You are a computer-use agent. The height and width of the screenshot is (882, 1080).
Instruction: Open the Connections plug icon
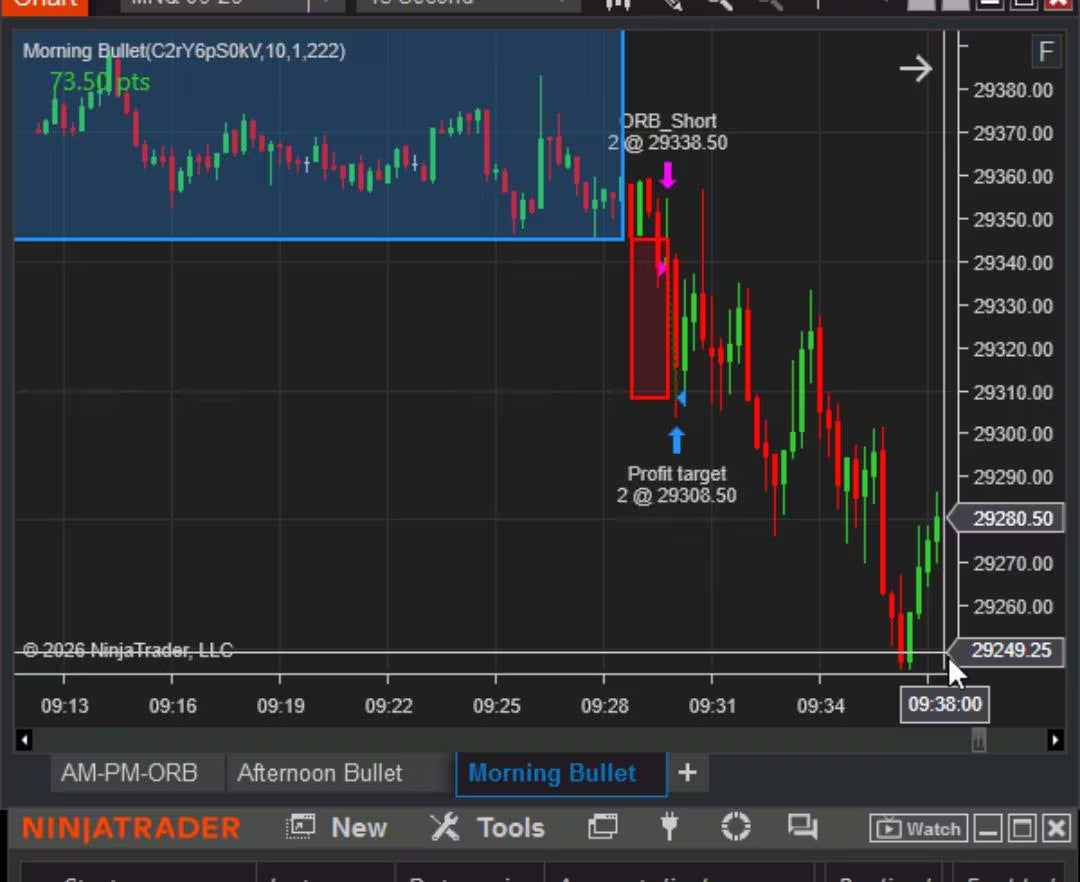point(669,827)
